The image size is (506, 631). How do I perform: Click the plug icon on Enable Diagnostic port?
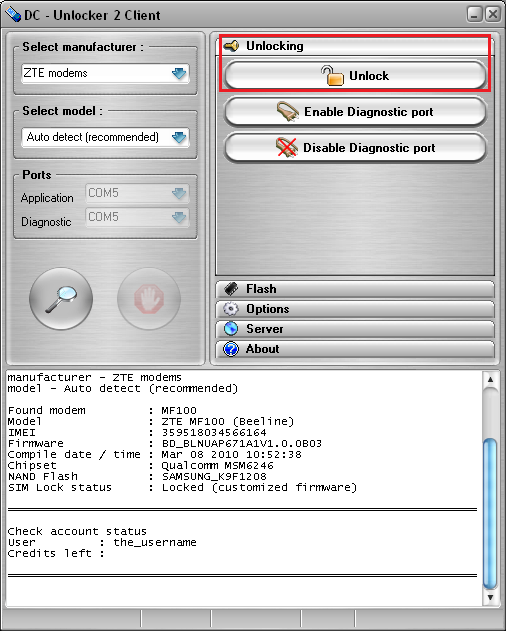[288, 111]
